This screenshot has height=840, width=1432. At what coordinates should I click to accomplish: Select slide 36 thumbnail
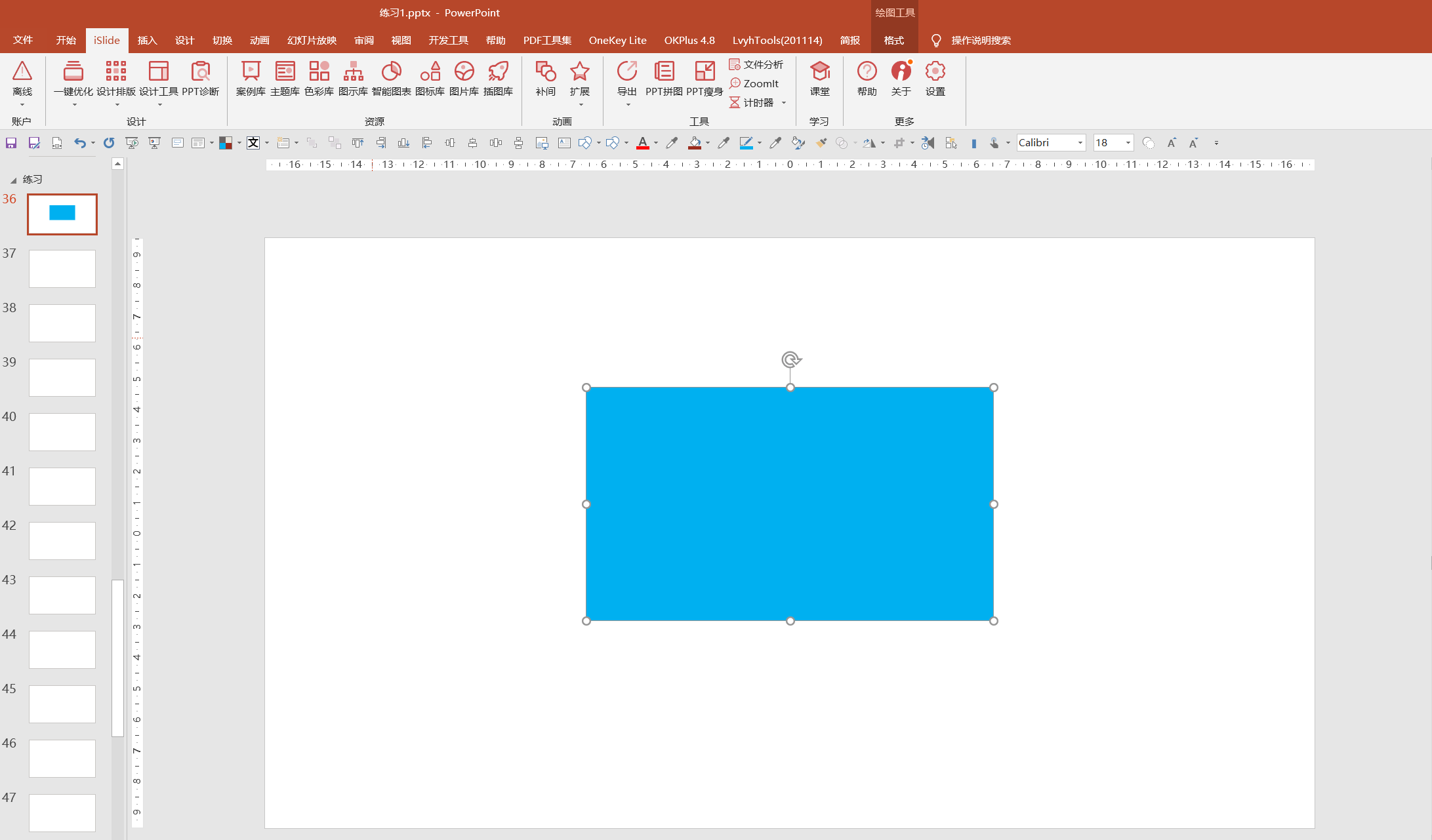tap(62, 214)
